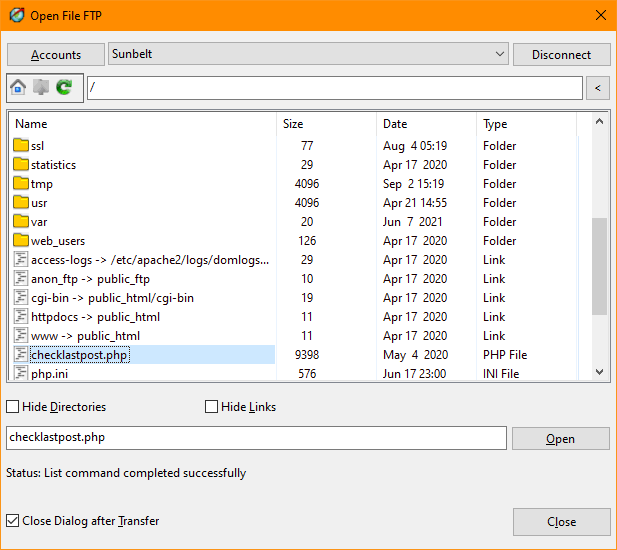Click the file list scroll up arrow

click(599, 122)
